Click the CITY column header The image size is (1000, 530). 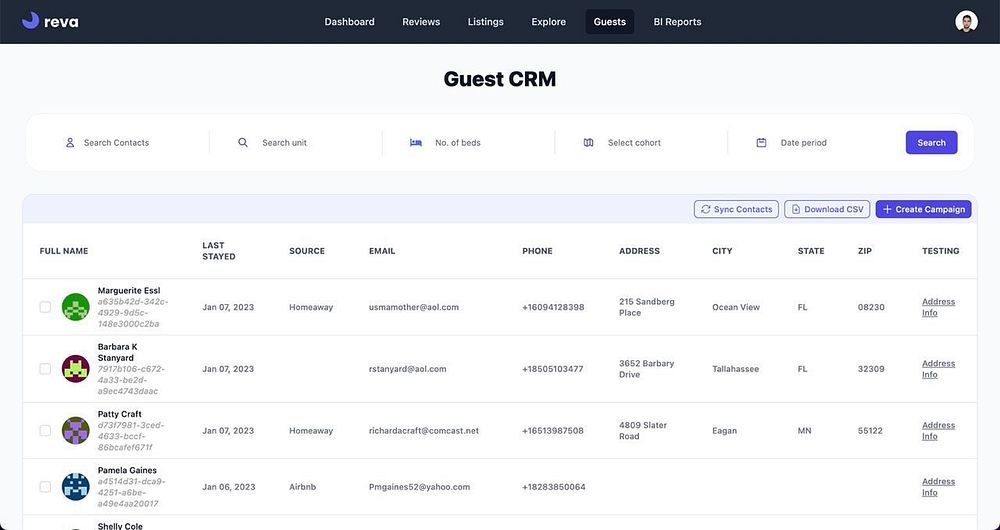click(x=722, y=251)
